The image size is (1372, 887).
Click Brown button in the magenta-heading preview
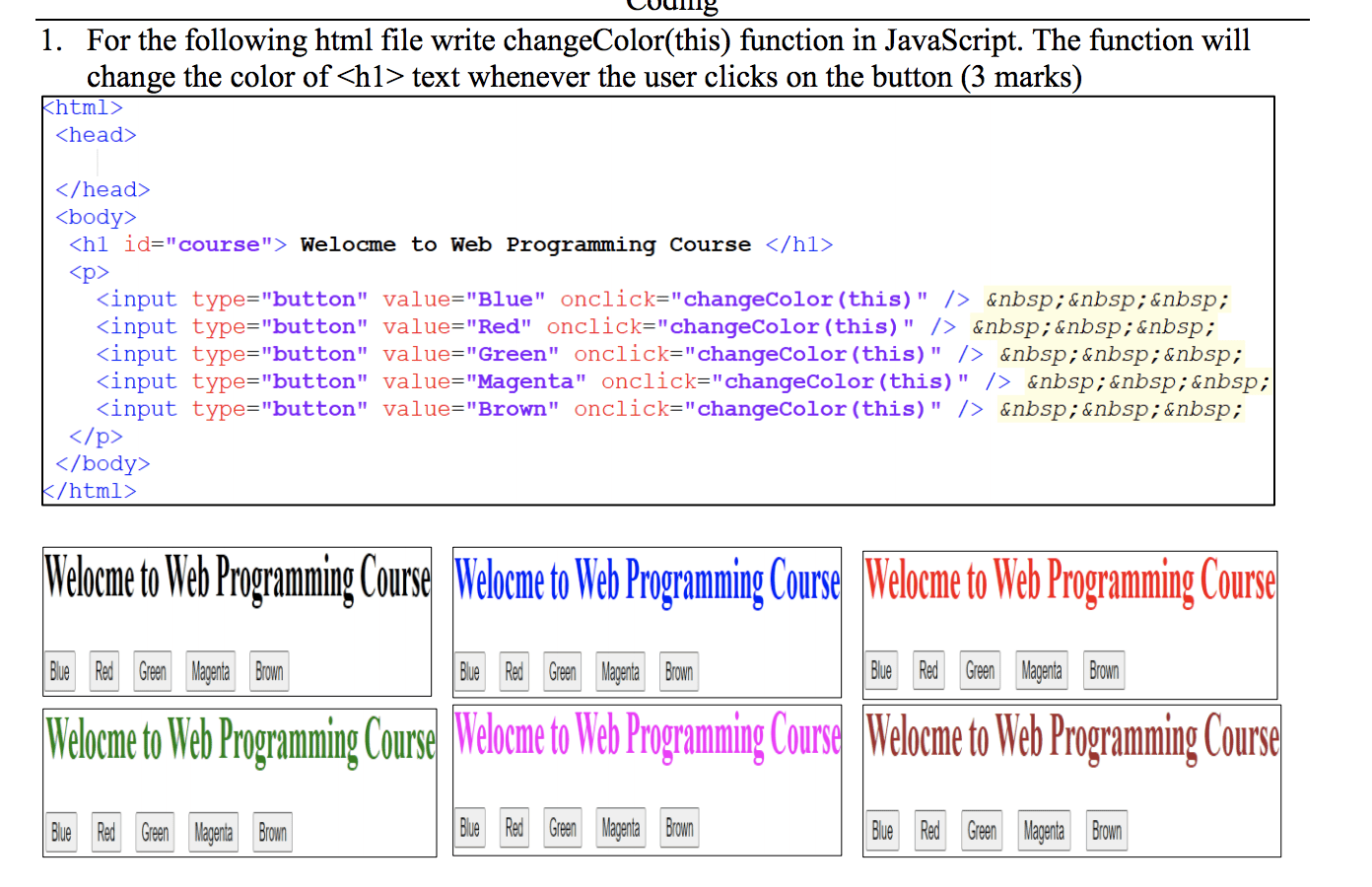tap(679, 828)
